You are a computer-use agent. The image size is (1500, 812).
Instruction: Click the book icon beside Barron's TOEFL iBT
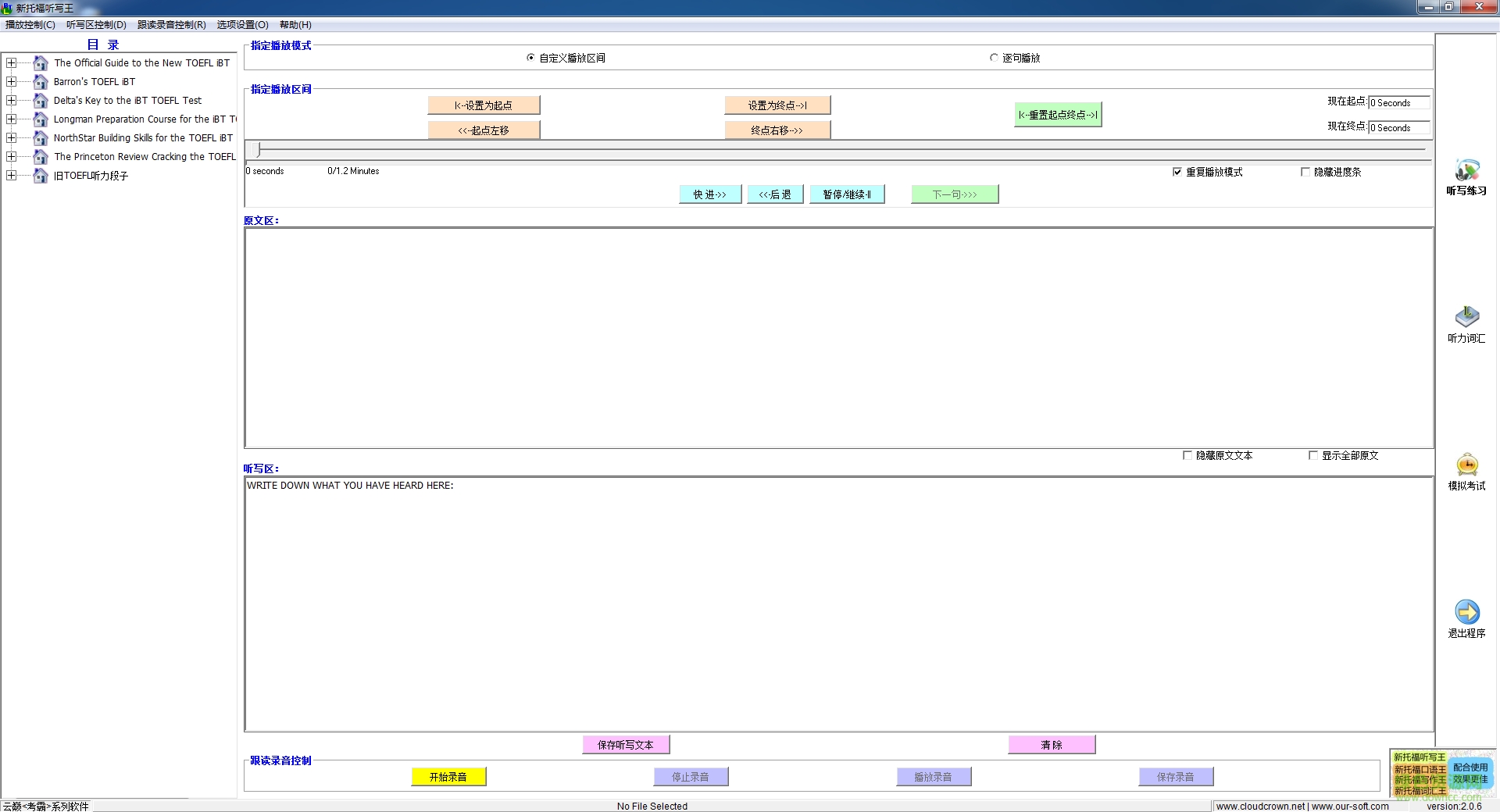point(41,81)
